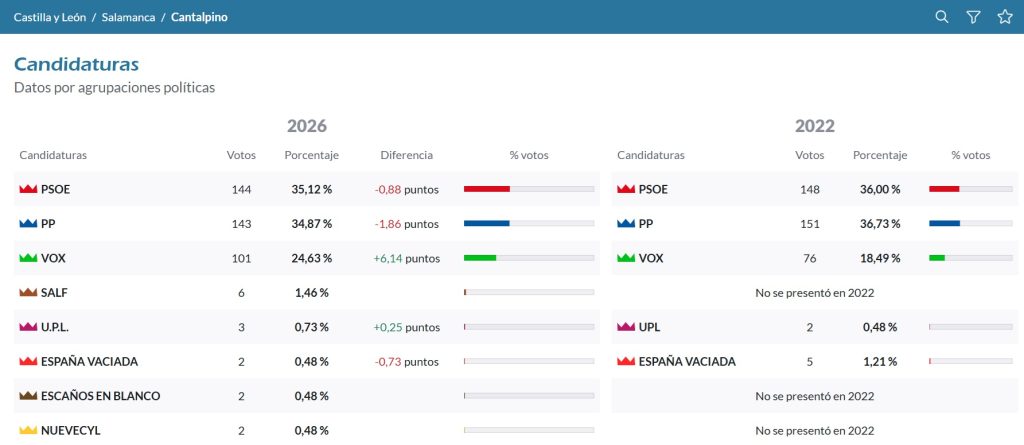1024x445 pixels.
Task: Navigate to Salamanca breadcrumb
Action: [x=128, y=17]
